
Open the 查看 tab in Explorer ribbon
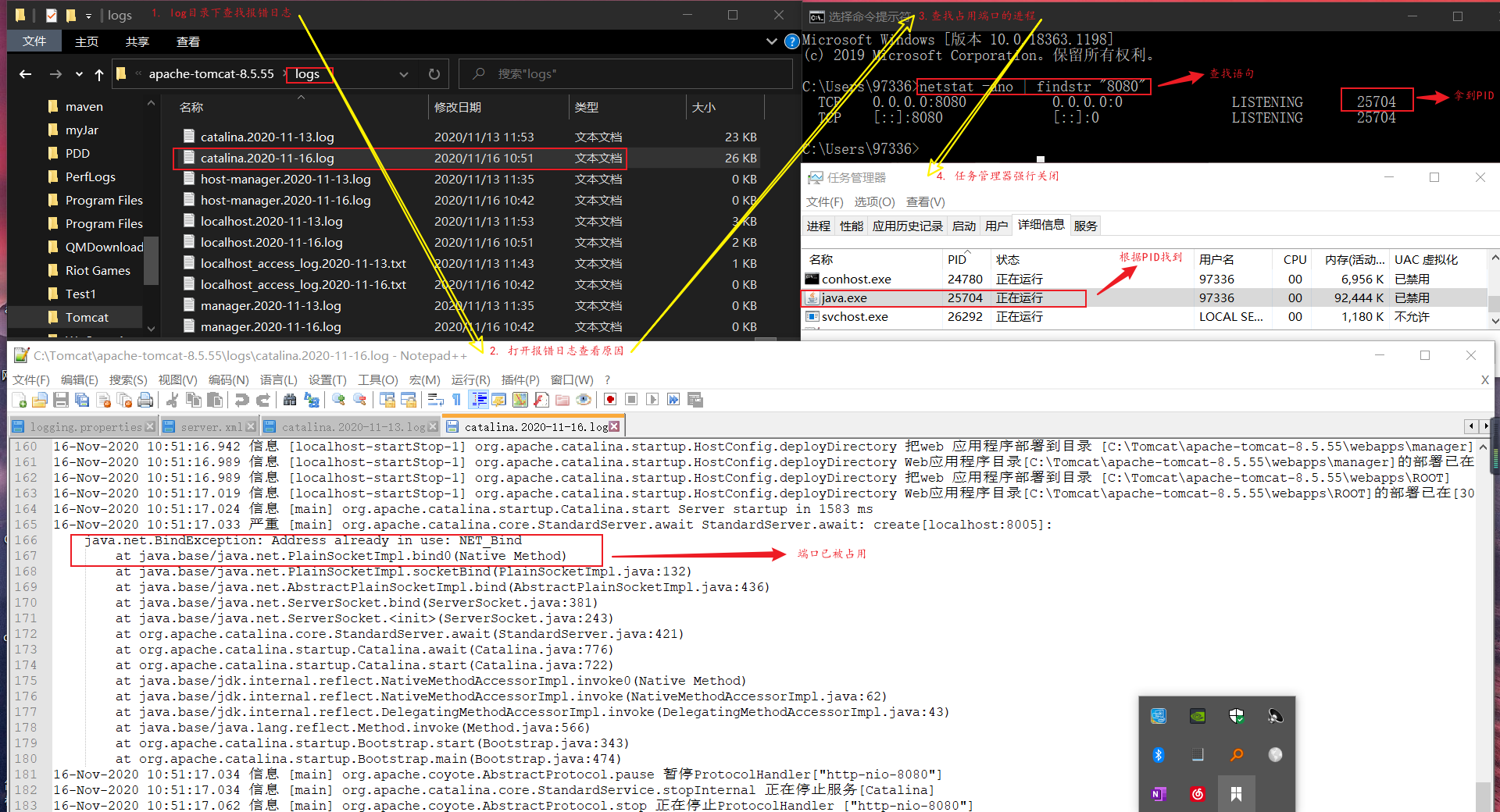(188, 41)
